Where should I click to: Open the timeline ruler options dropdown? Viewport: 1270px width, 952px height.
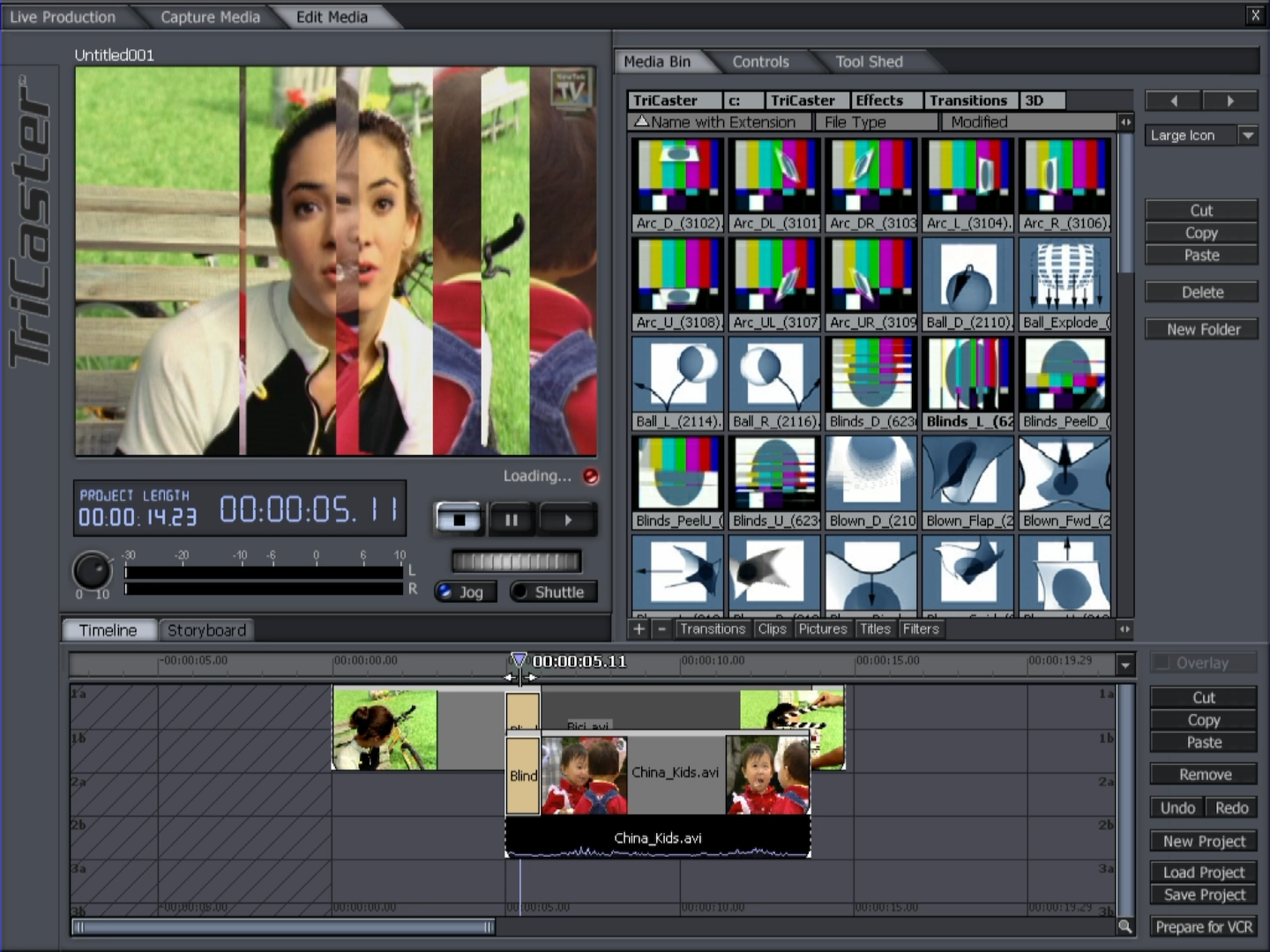[1125, 664]
